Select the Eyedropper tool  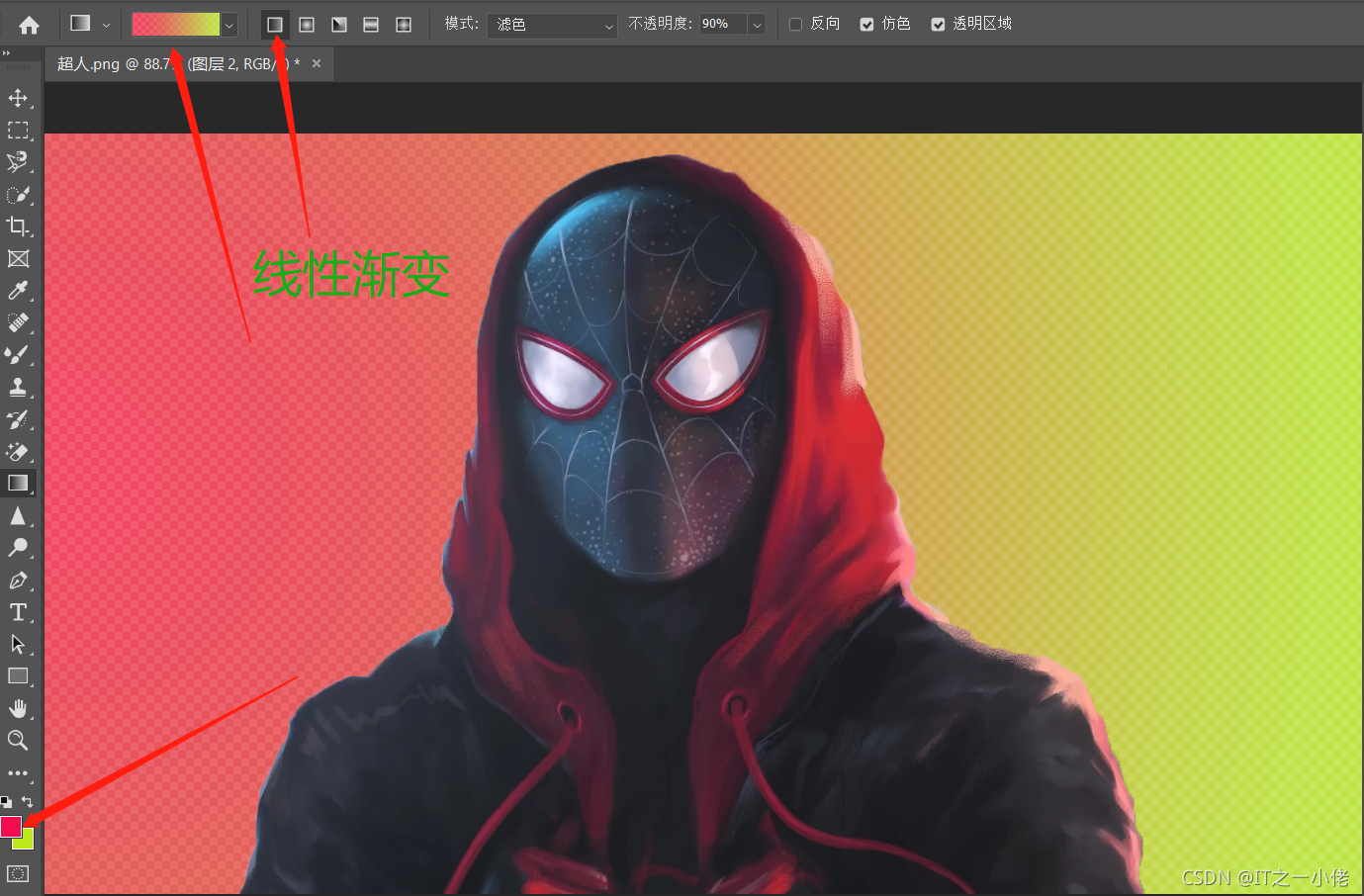point(18,291)
